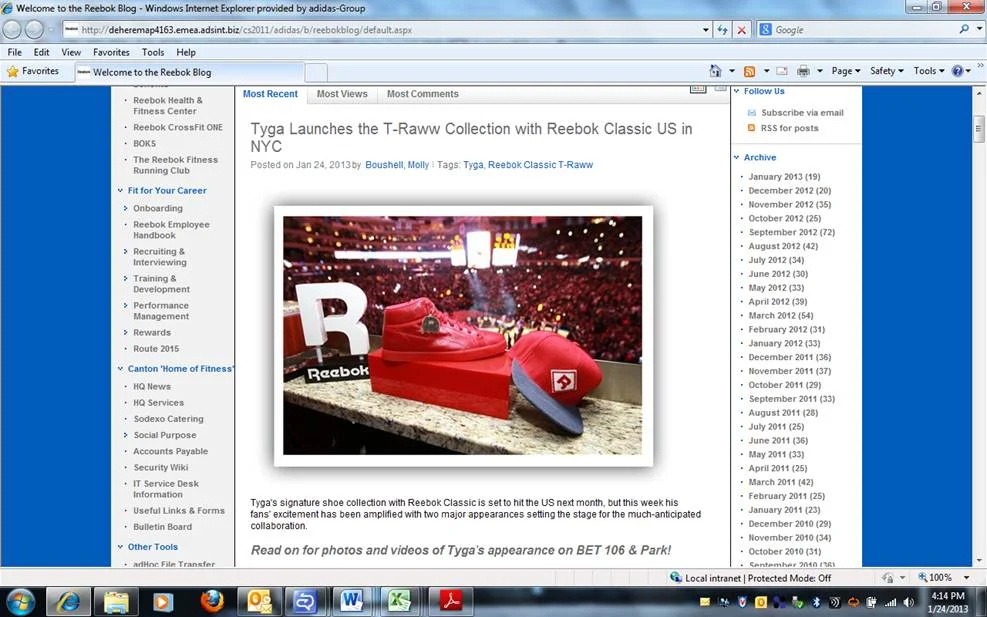Switch to the Most Comments tab
The height and width of the screenshot is (617, 987).
[x=422, y=94]
